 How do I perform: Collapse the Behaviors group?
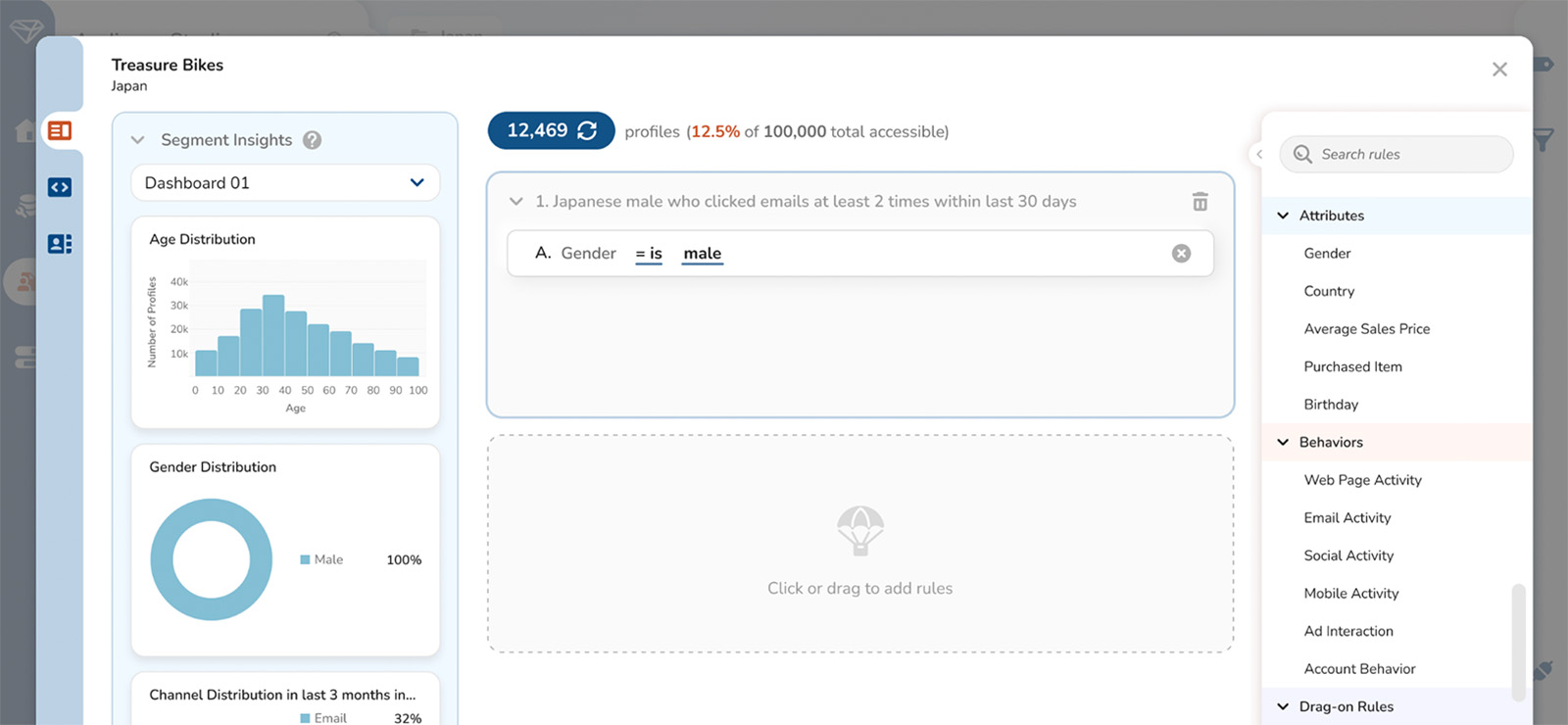click(1283, 442)
